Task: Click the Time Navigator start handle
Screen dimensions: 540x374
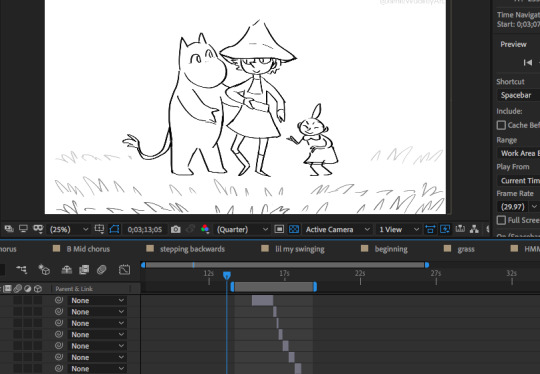Action: coord(143,265)
